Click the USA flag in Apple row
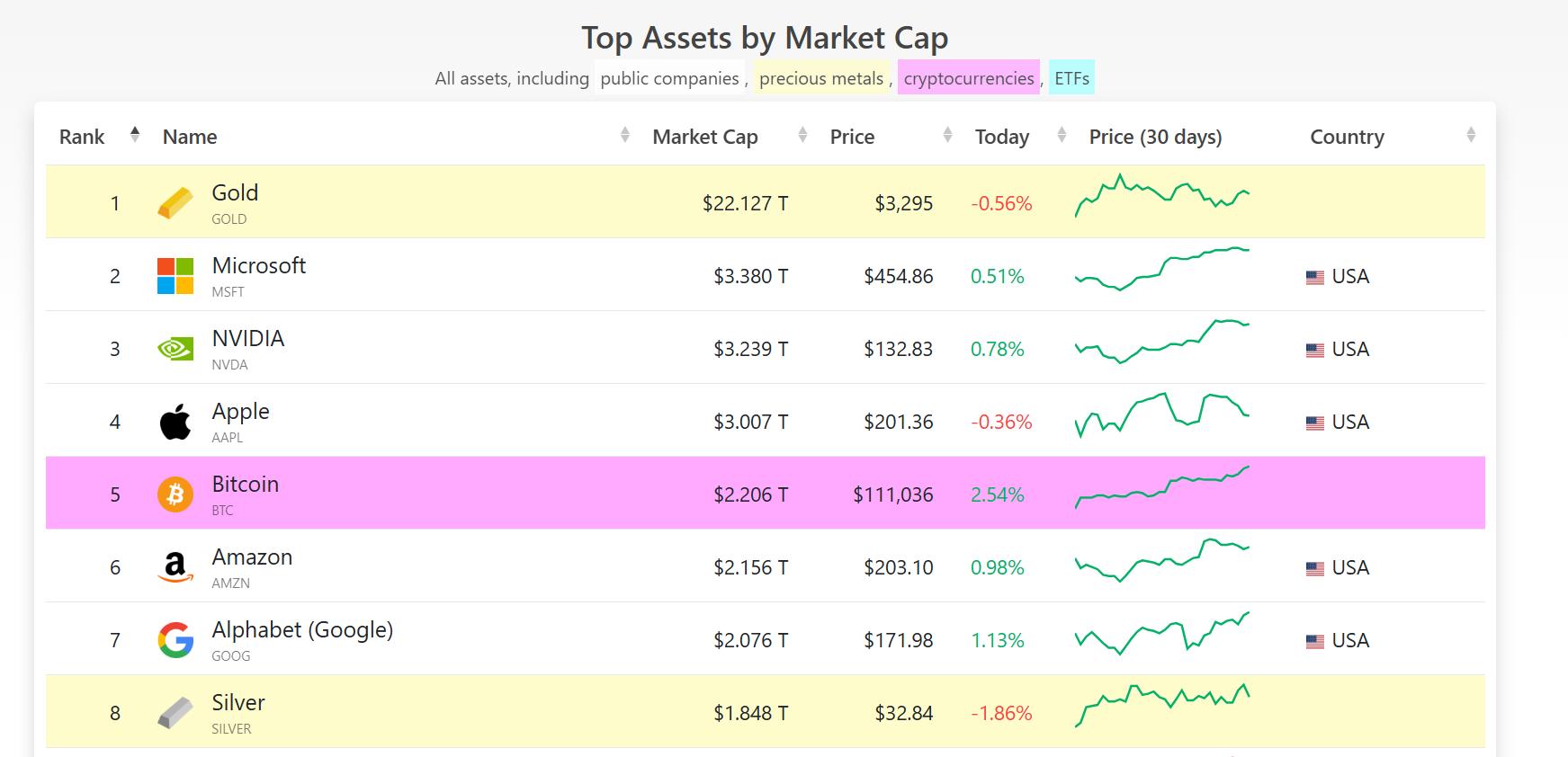The height and width of the screenshot is (757, 1568). tap(1315, 423)
